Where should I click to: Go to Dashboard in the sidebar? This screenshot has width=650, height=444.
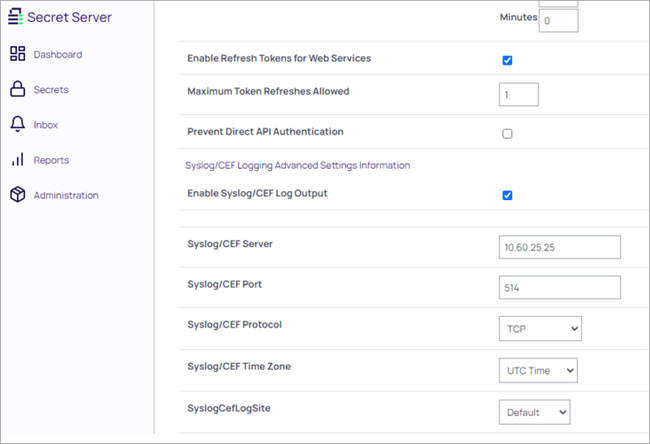click(x=57, y=54)
